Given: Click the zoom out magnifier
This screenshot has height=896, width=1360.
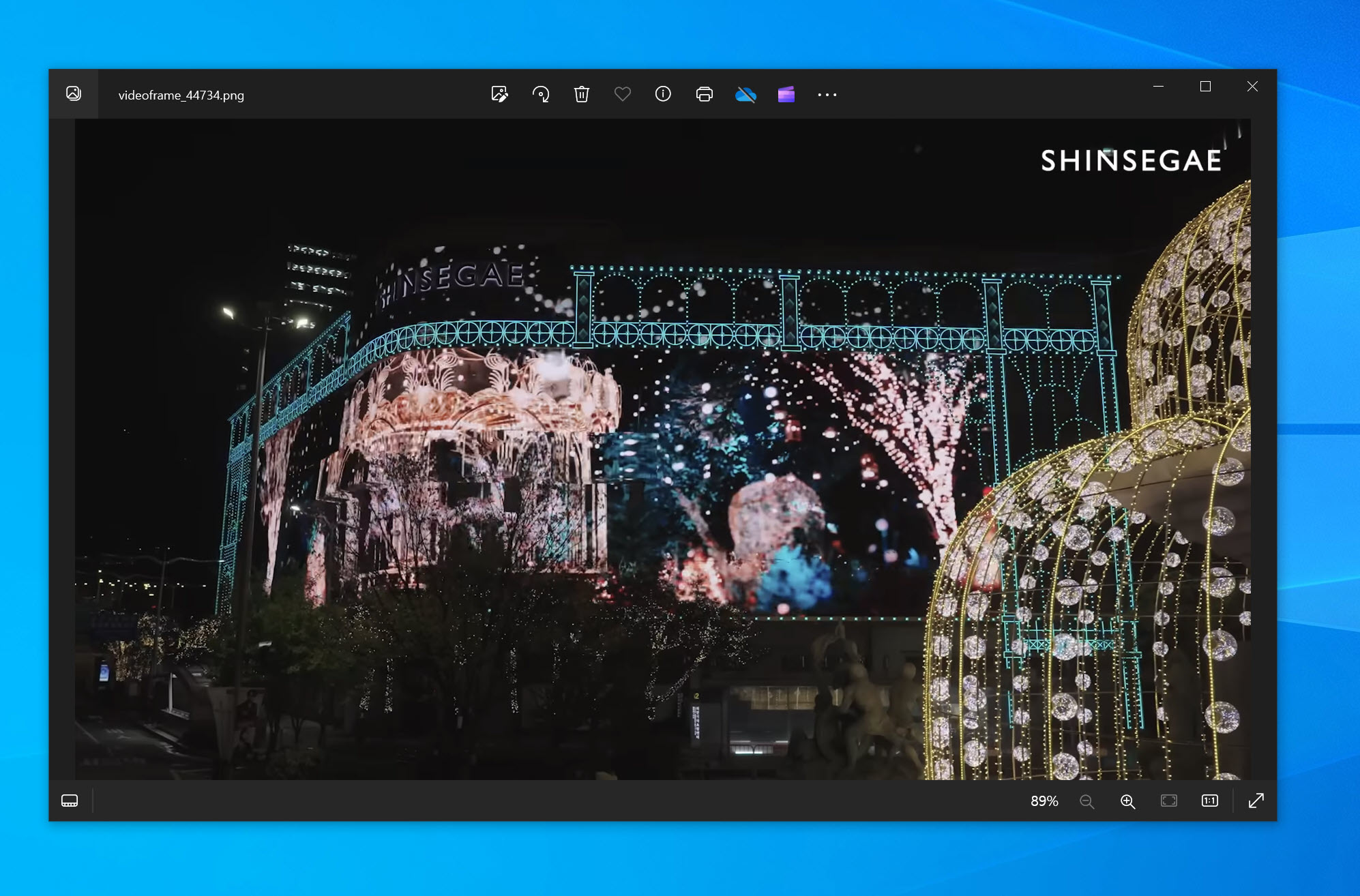Looking at the screenshot, I should tap(1087, 801).
